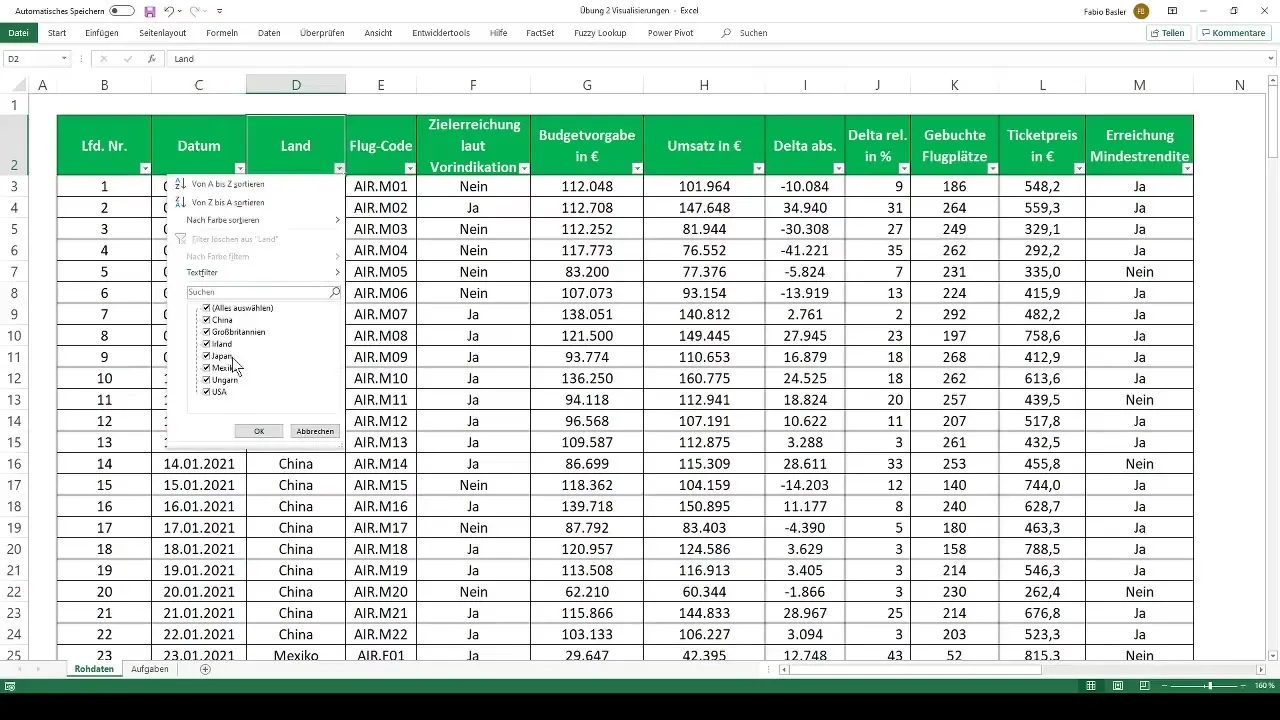The image size is (1280, 720).
Task: Click the zoom out minus icon
Action: coord(1165,686)
